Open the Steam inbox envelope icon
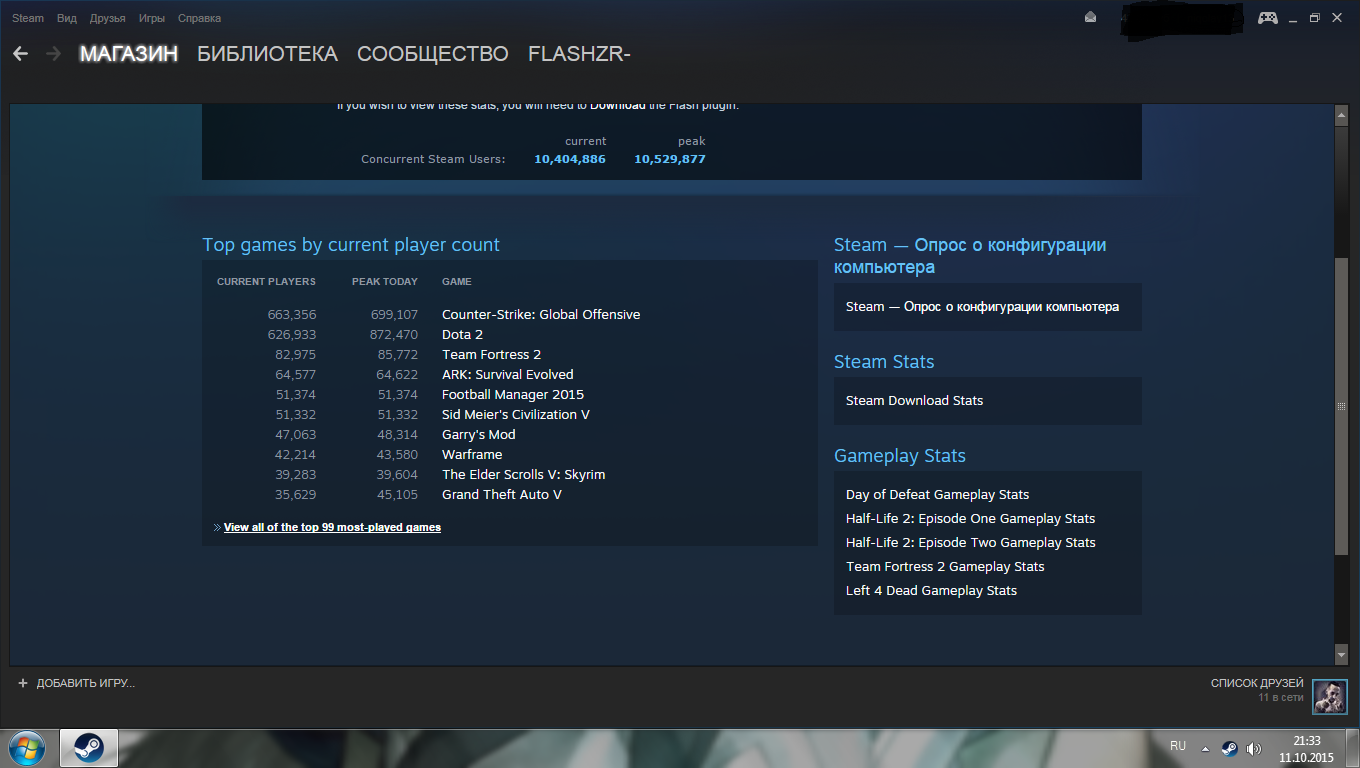Viewport: 1360px width, 768px height. 1090,17
